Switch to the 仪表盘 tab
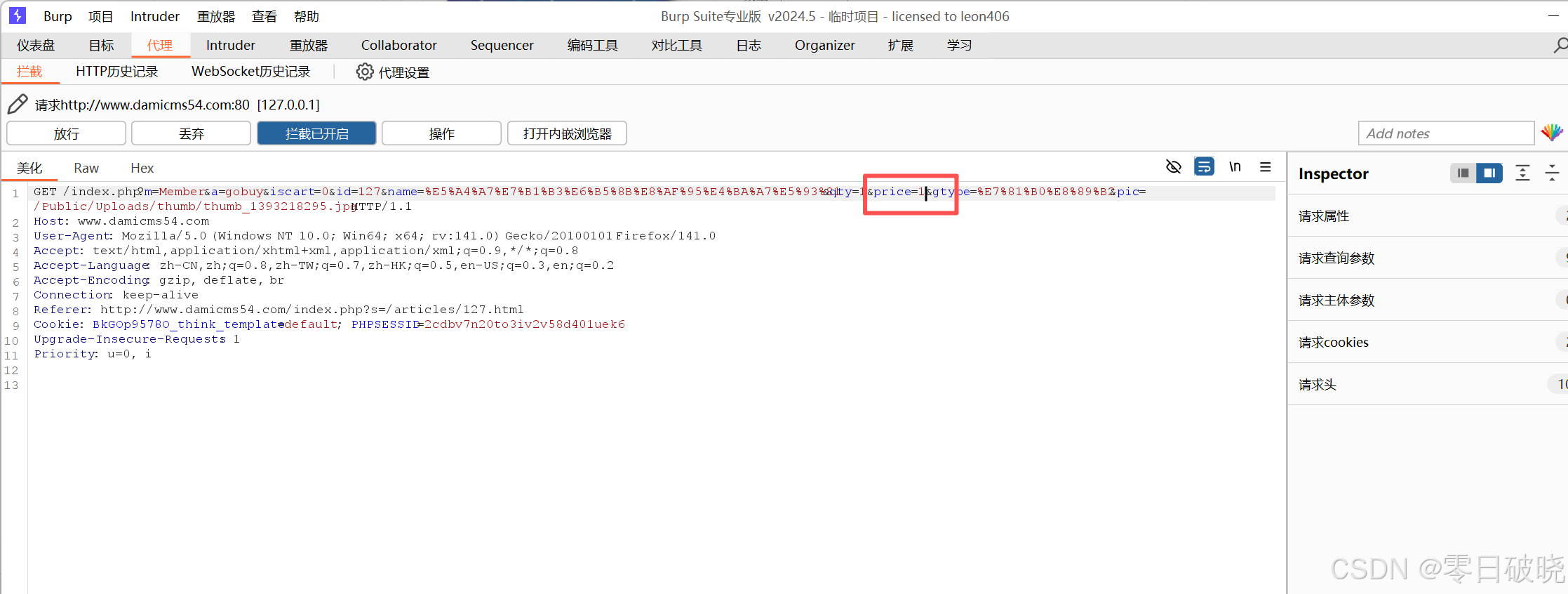1568x594 pixels. pos(36,45)
